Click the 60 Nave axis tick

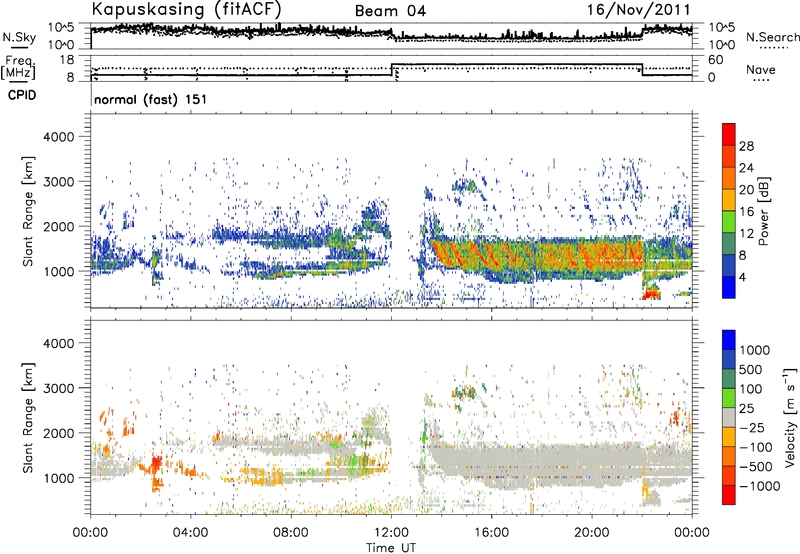(716, 60)
